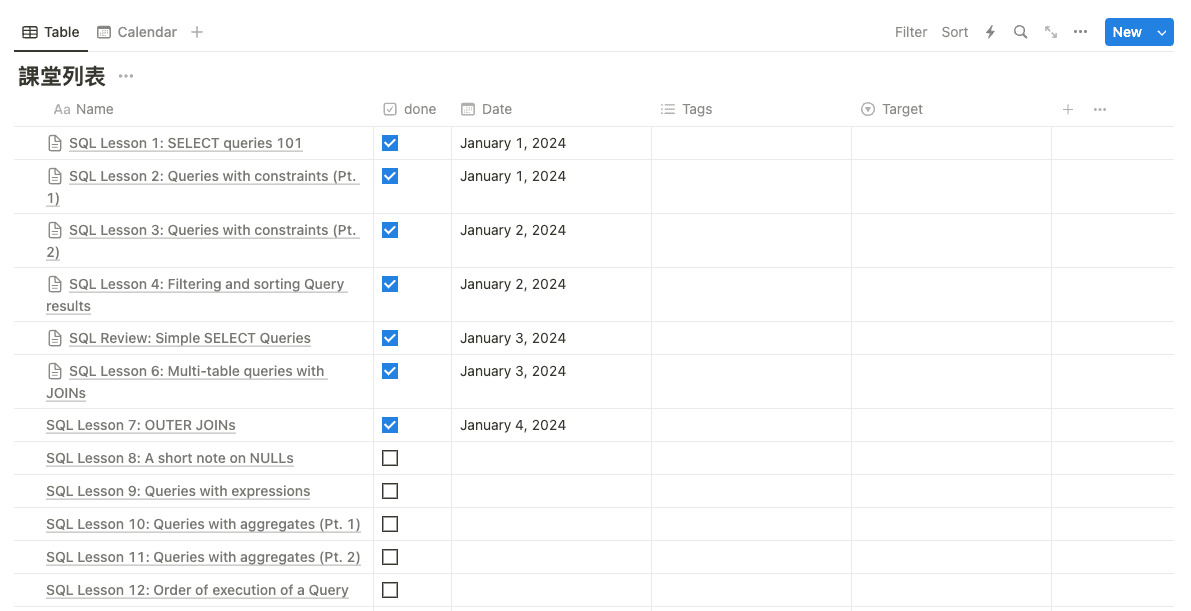The height and width of the screenshot is (611, 1191).
Task: Mark SQL Lesson 12 as done
Action: point(390,590)
